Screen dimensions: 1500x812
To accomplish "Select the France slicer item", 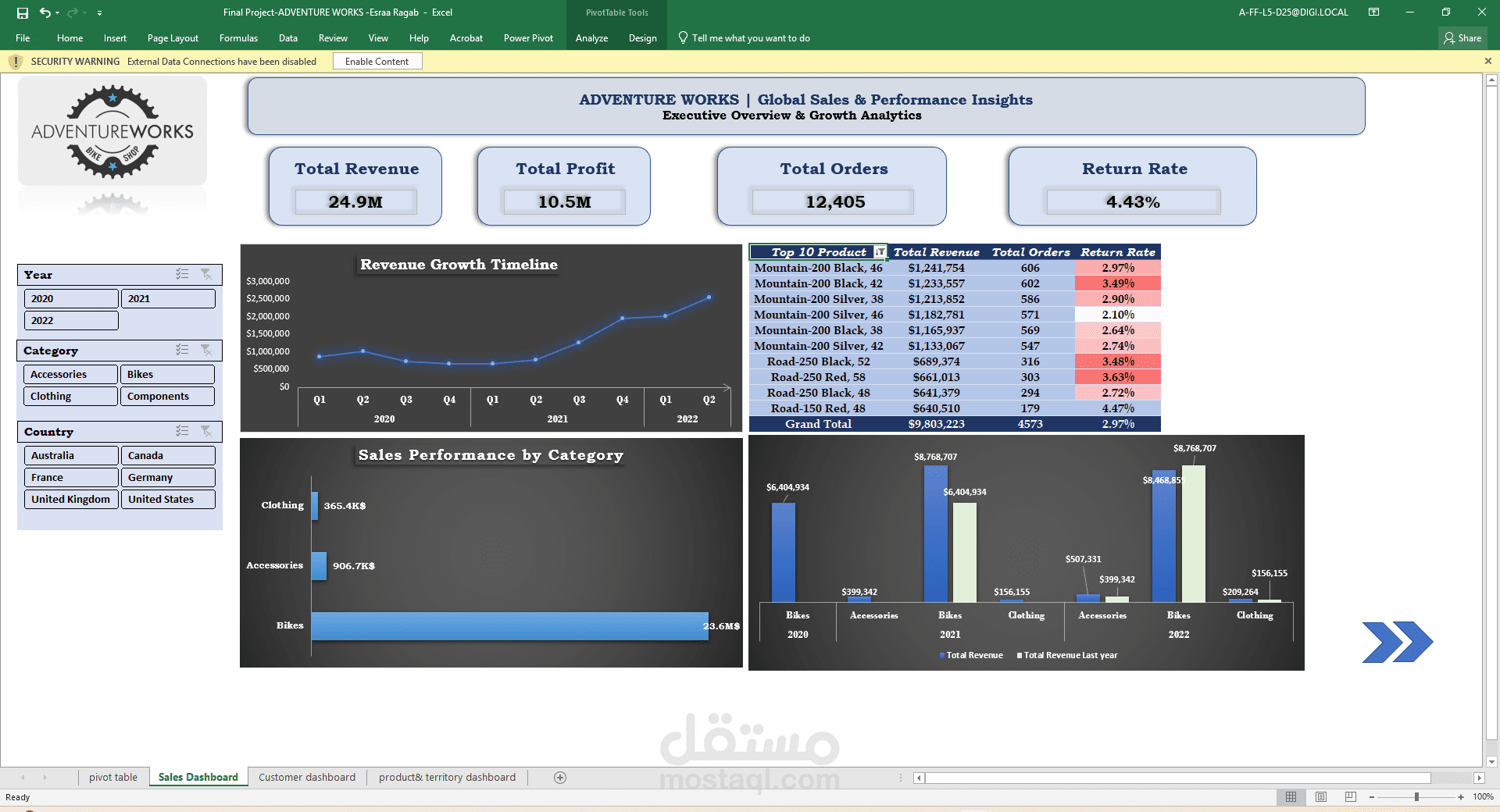I will click(x=71, y=477).
